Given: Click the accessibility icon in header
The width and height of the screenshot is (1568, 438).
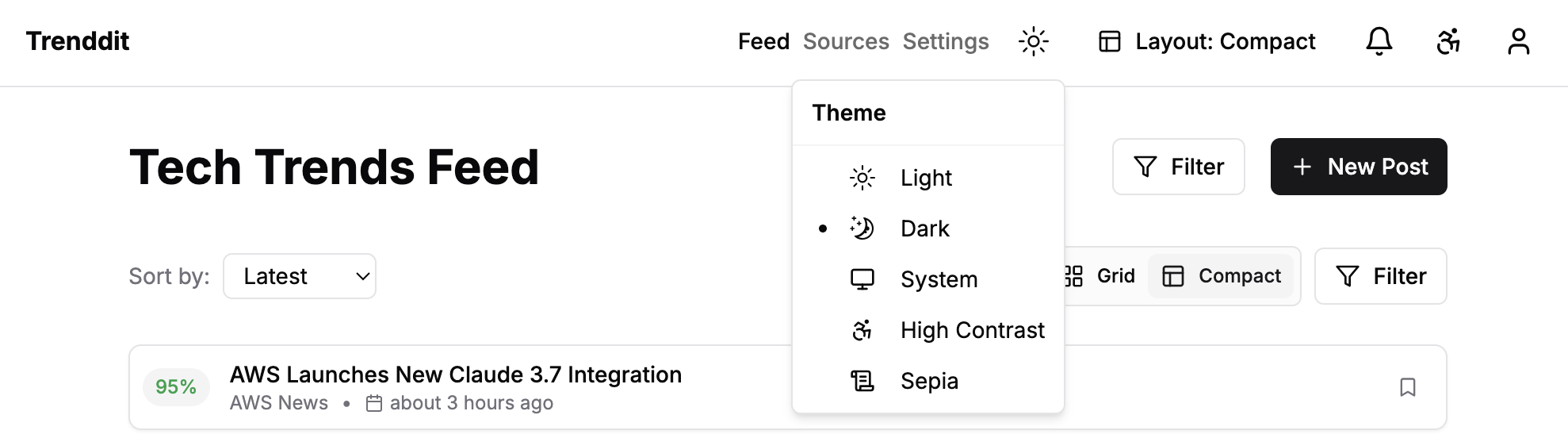Looking at the screenshot, I should pyautogui.click(x=1448, y=41).
